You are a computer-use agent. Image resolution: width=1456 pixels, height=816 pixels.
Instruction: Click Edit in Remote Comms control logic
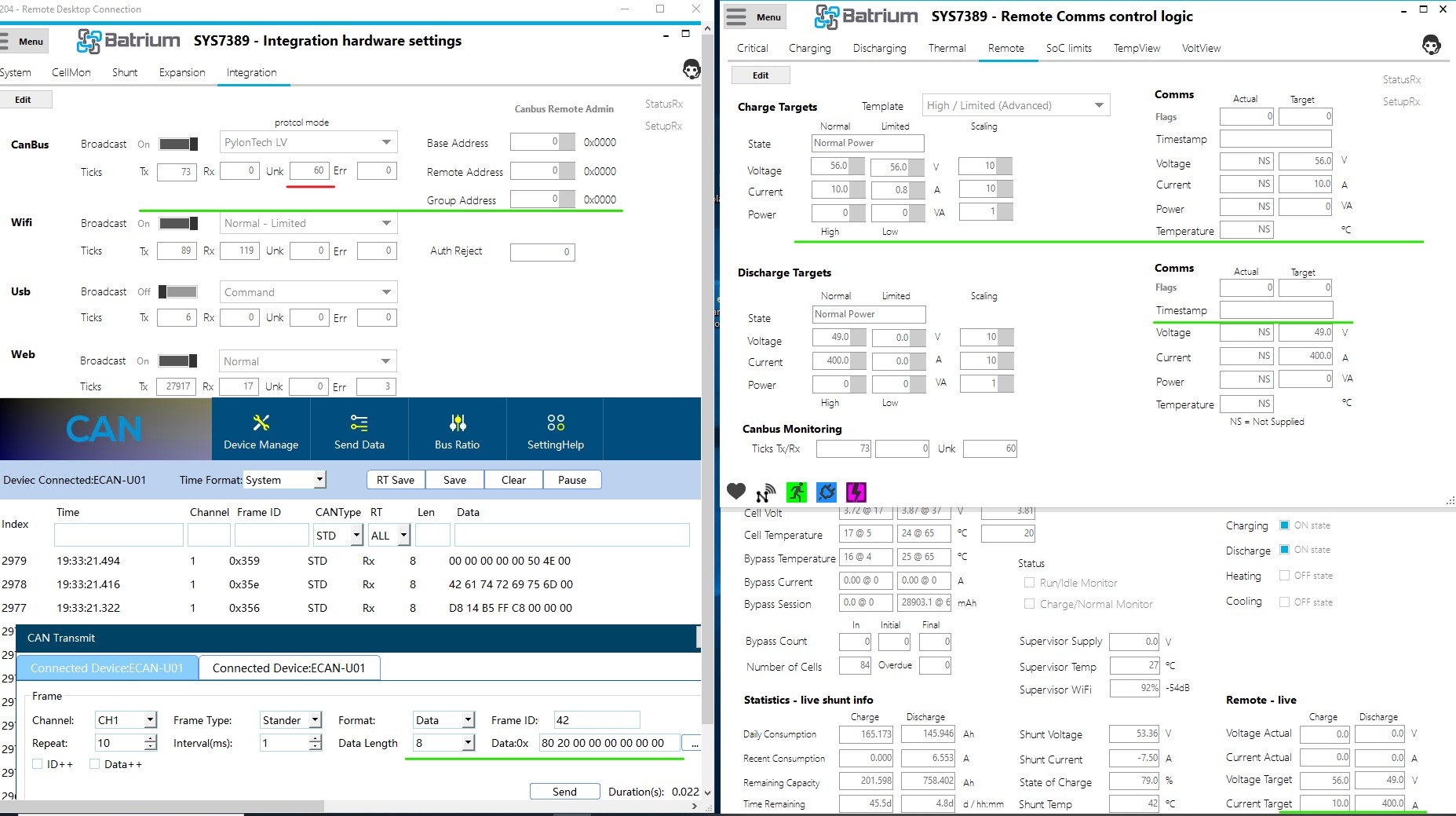pyautogui.click(x=761, y=75)
